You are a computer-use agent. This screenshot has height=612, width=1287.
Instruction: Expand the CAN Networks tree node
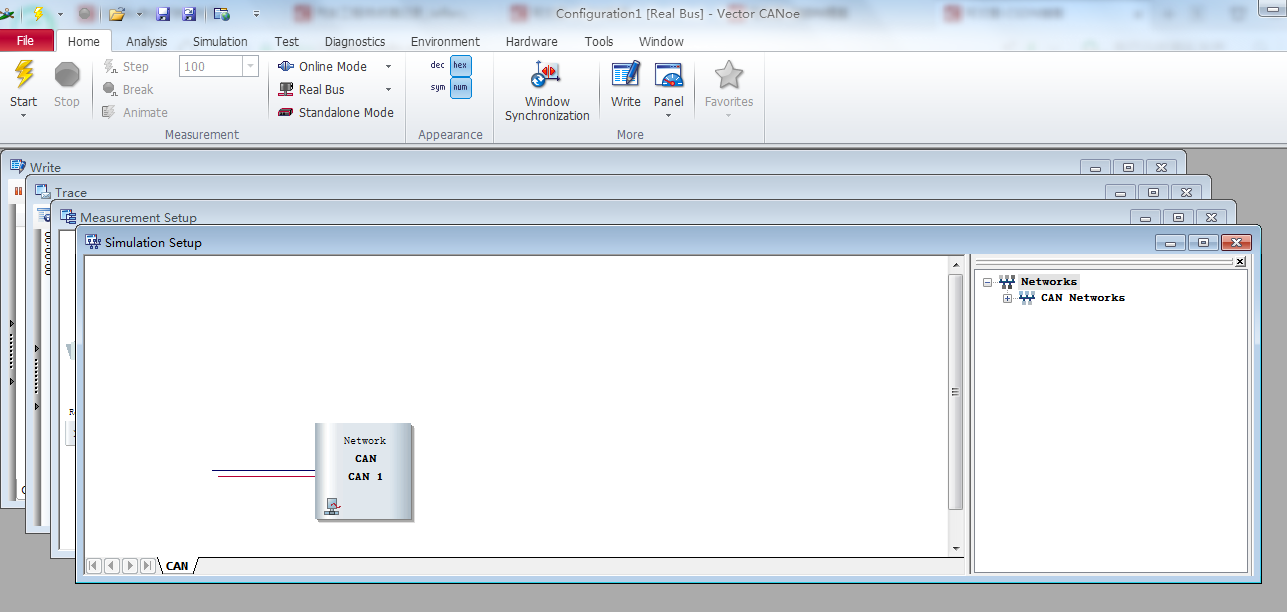1007,299
